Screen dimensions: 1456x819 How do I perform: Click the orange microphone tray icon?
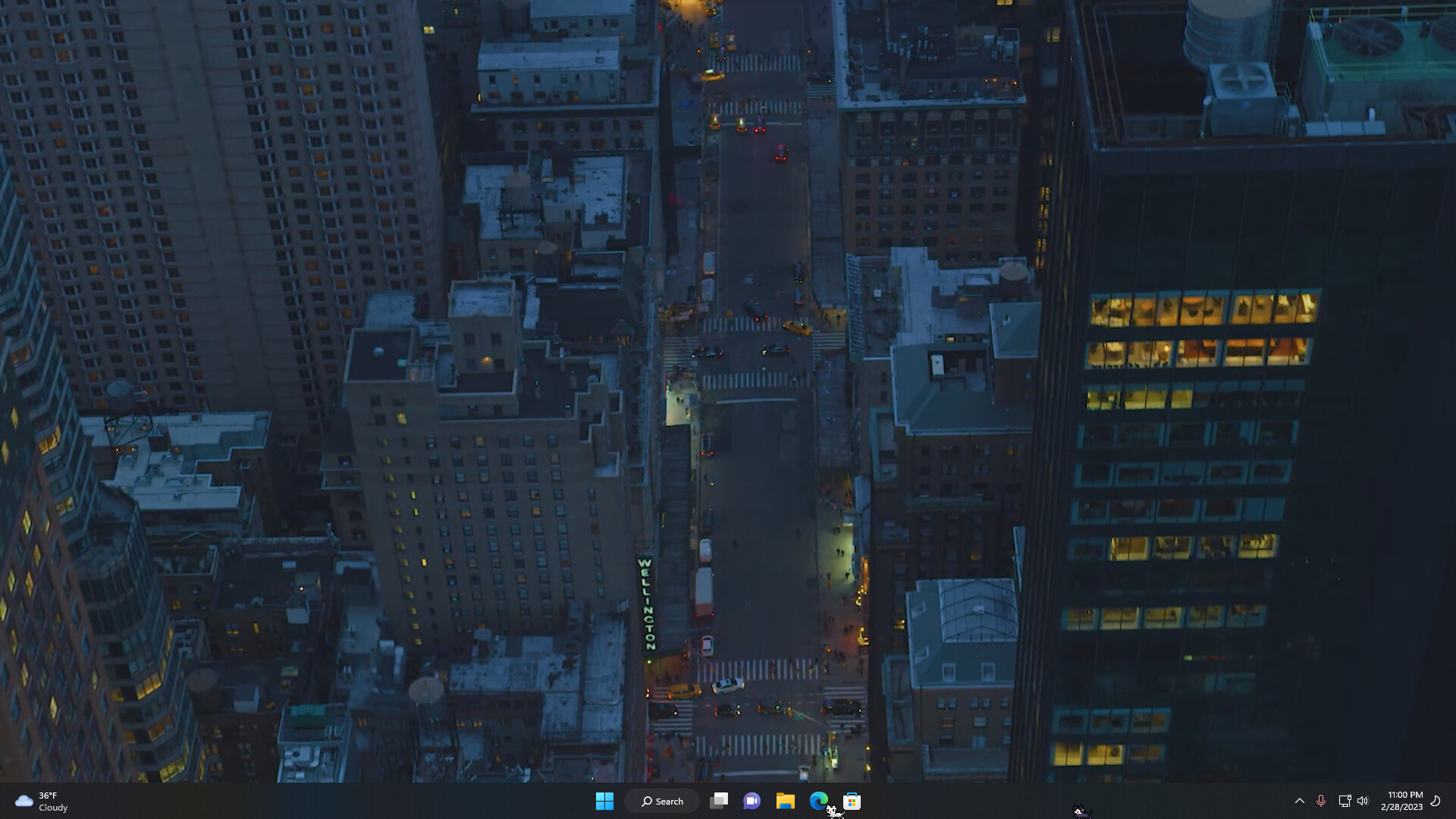[1321, 801]
